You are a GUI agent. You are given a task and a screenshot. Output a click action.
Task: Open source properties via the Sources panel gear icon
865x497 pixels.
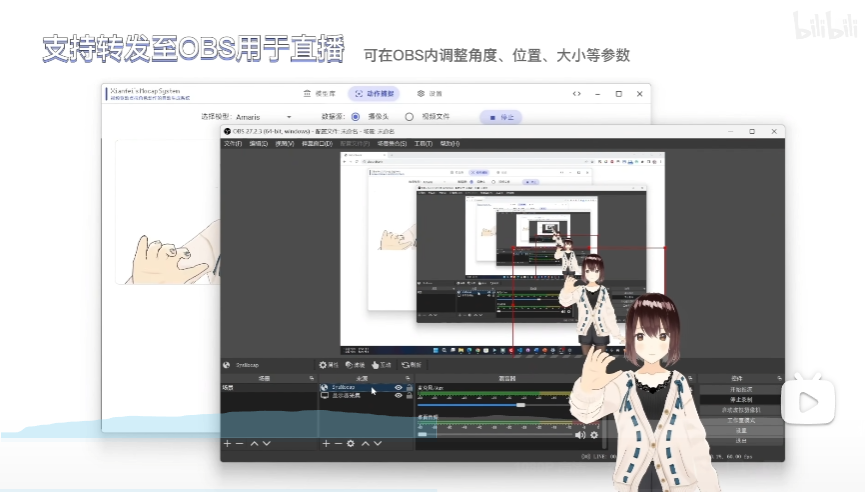click(351, 443)
